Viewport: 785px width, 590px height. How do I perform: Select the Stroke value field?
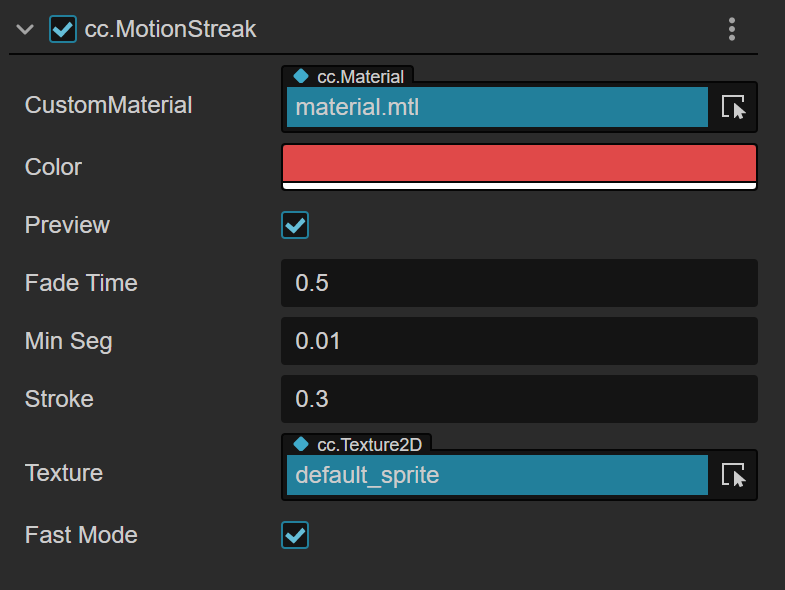[519, 399]
